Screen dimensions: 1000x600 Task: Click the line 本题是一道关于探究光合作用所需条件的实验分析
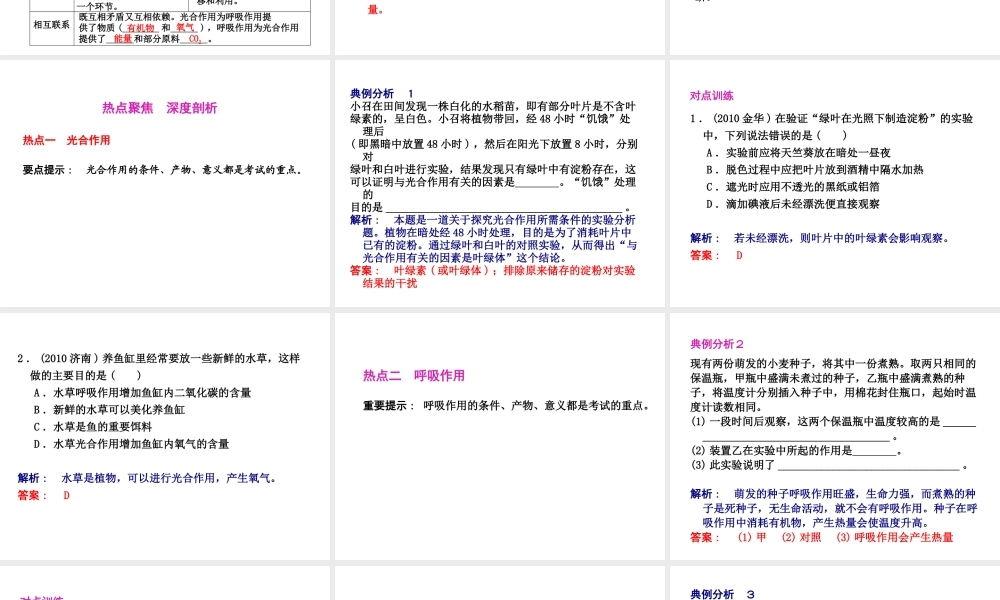point(514,220)
